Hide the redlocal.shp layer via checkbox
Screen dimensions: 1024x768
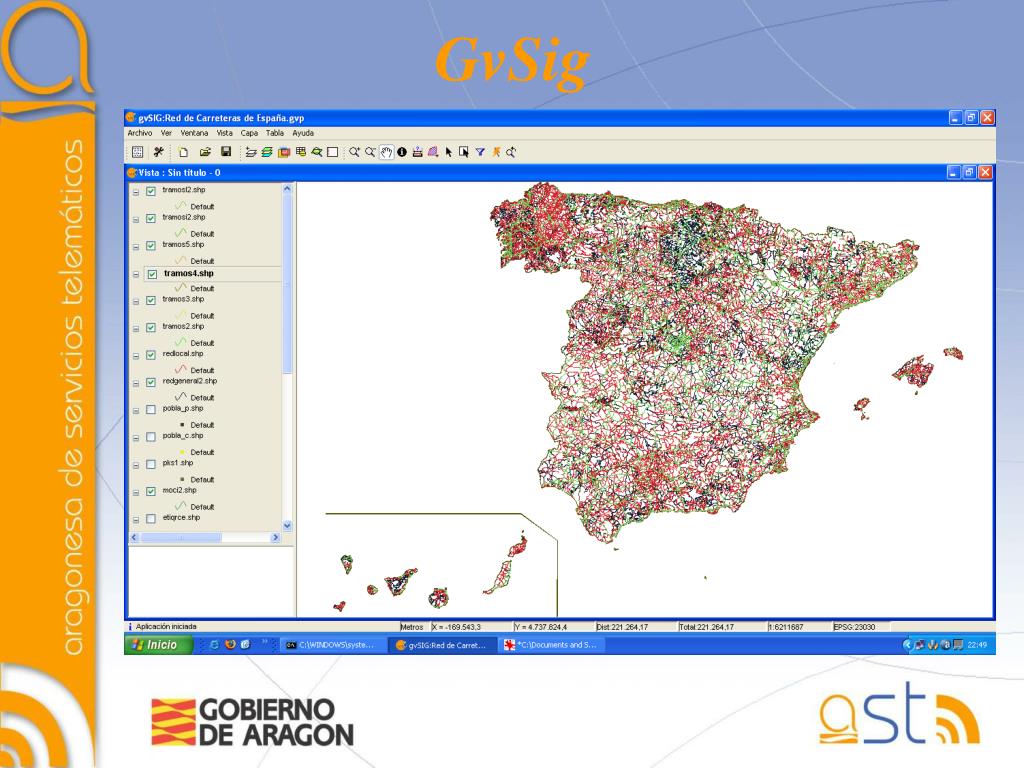coord(151,355)
